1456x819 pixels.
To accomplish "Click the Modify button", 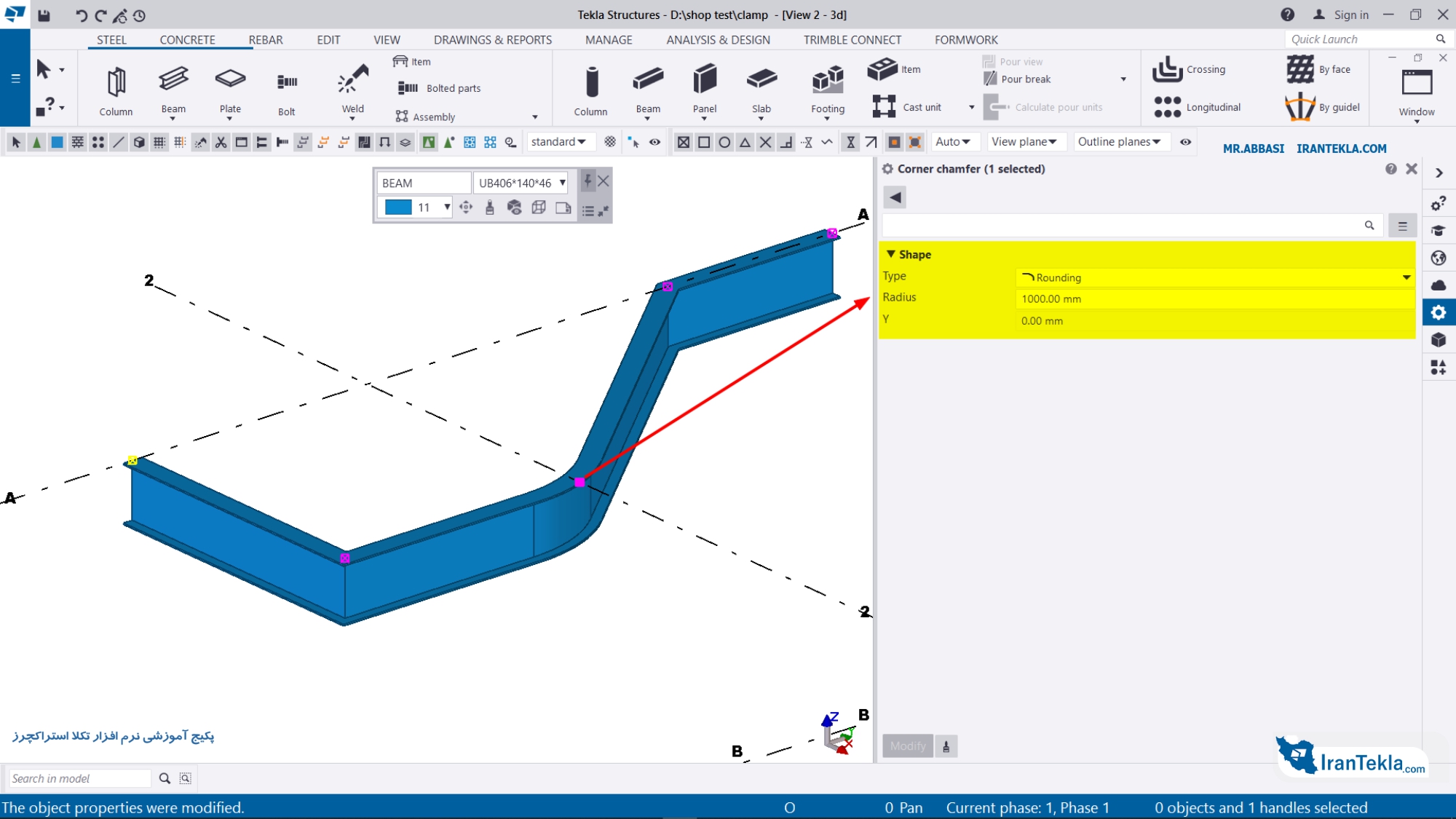I will pos(907,745).
